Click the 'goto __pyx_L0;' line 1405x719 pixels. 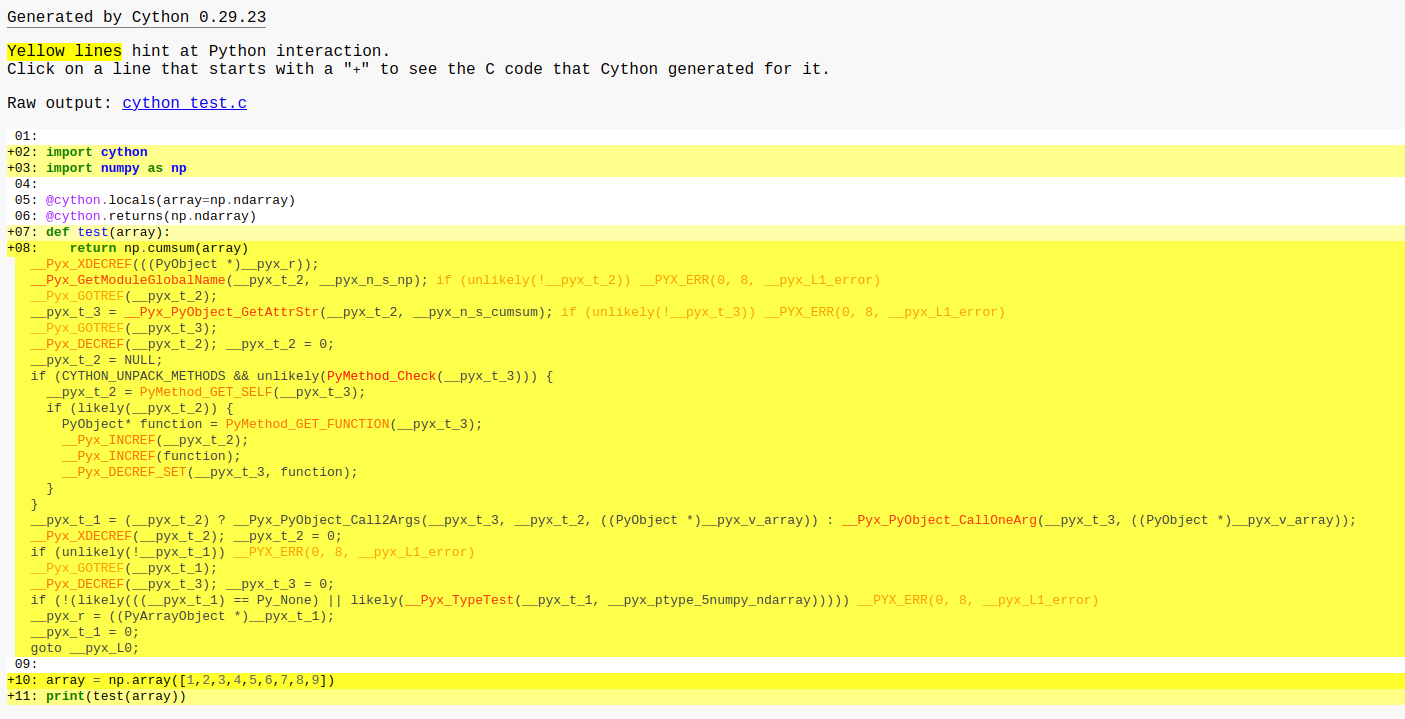(x=84, y=648)
